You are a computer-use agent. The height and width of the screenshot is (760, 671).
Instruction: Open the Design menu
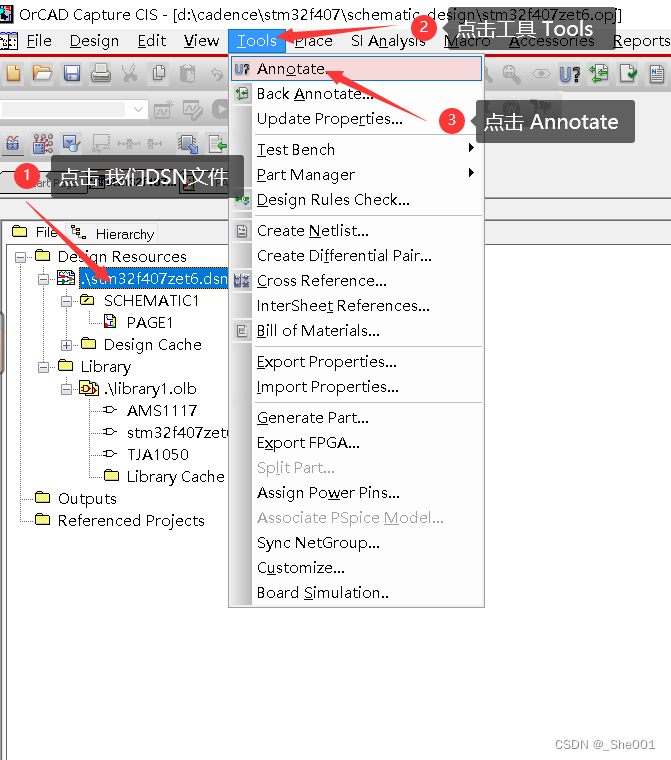(94, 41)
